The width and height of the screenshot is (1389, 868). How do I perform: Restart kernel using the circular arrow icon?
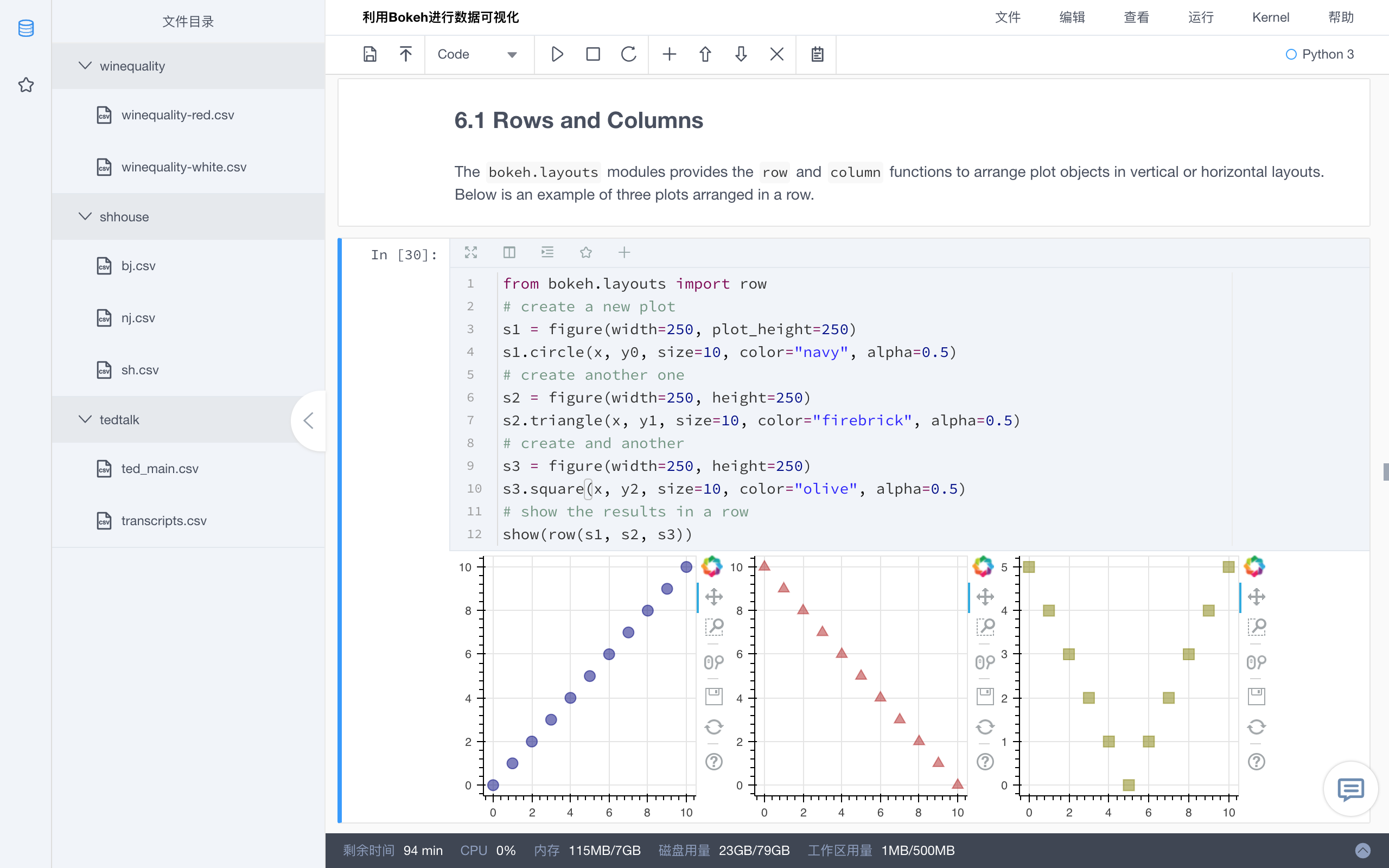click(628, 54)
